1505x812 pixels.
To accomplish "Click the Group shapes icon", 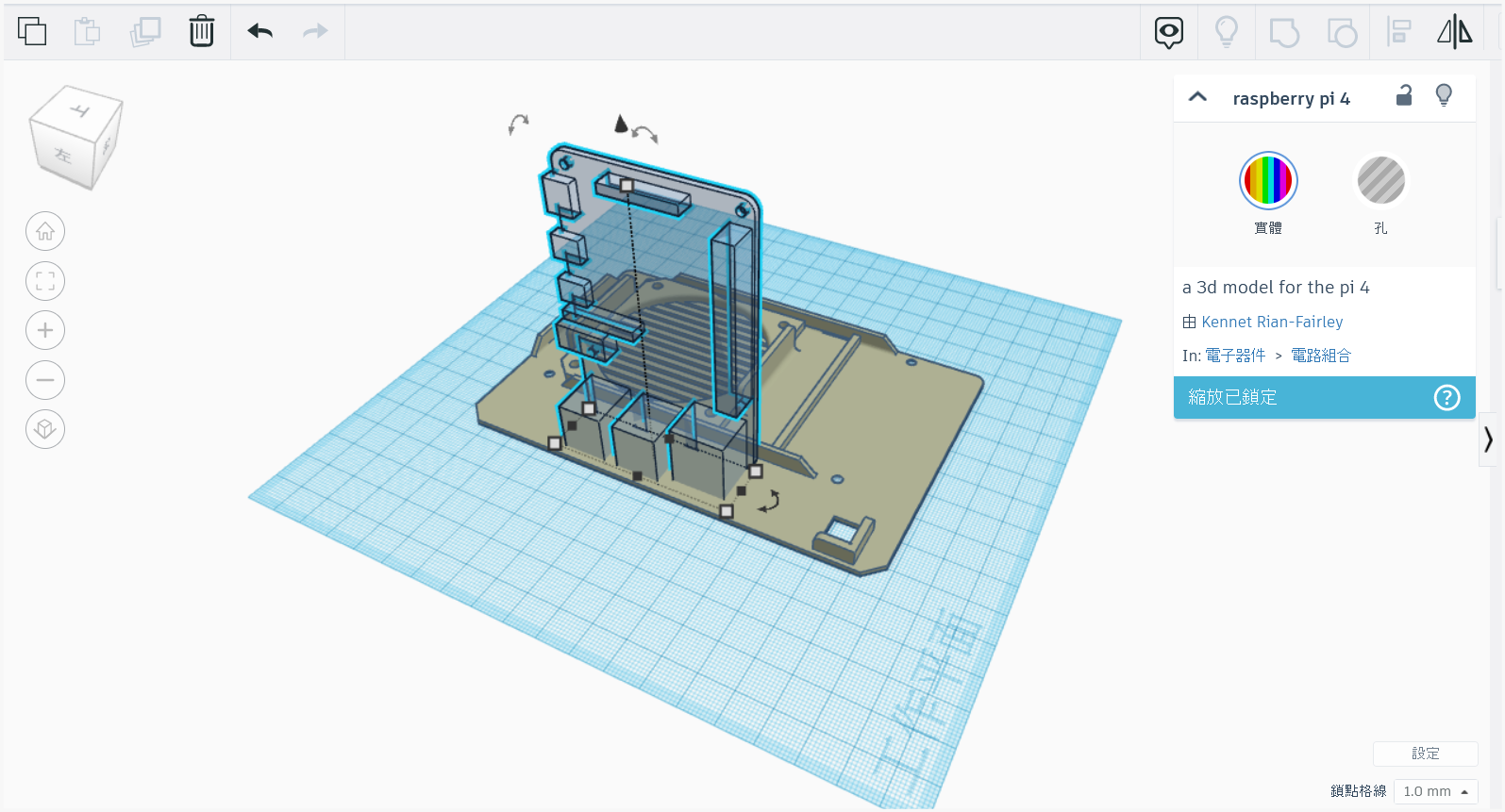I will [1284, 33].
